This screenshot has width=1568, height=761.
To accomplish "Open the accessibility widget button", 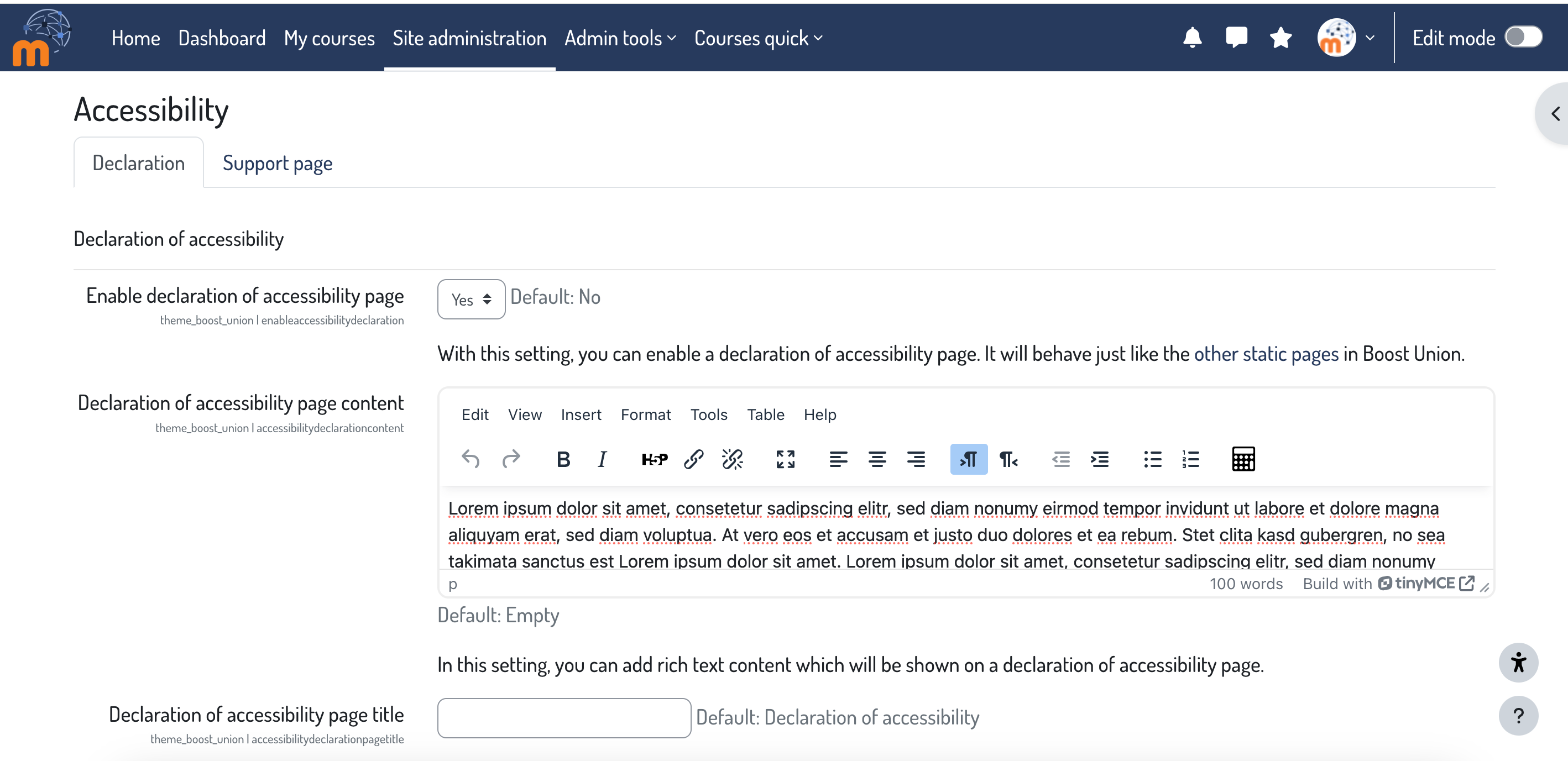I will click(x=1518, y=663).
